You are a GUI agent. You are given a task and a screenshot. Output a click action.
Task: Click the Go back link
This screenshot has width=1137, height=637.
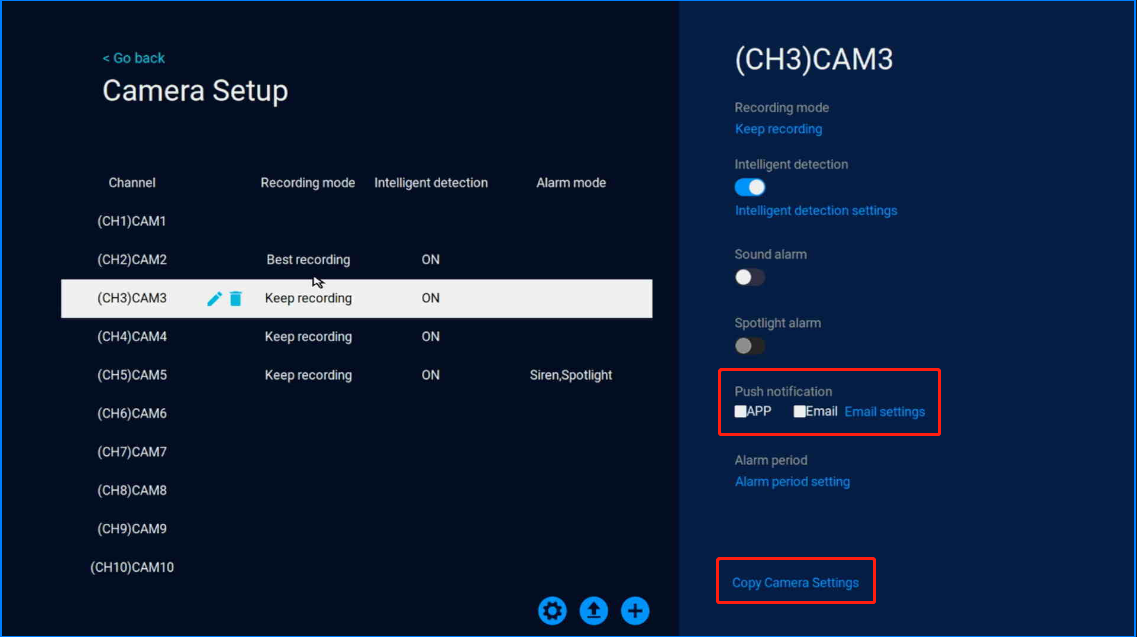(x=134, y=58)
